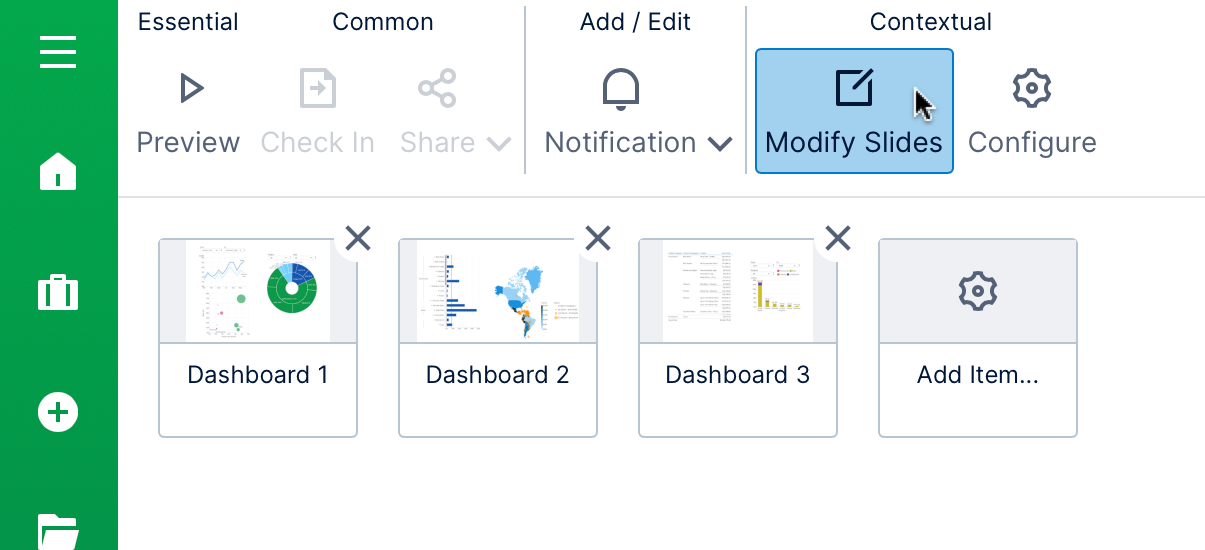Select the Dashboard 1 thumbnail
Viewport: 1205px width, 550px height.
[x=258, y=292]
